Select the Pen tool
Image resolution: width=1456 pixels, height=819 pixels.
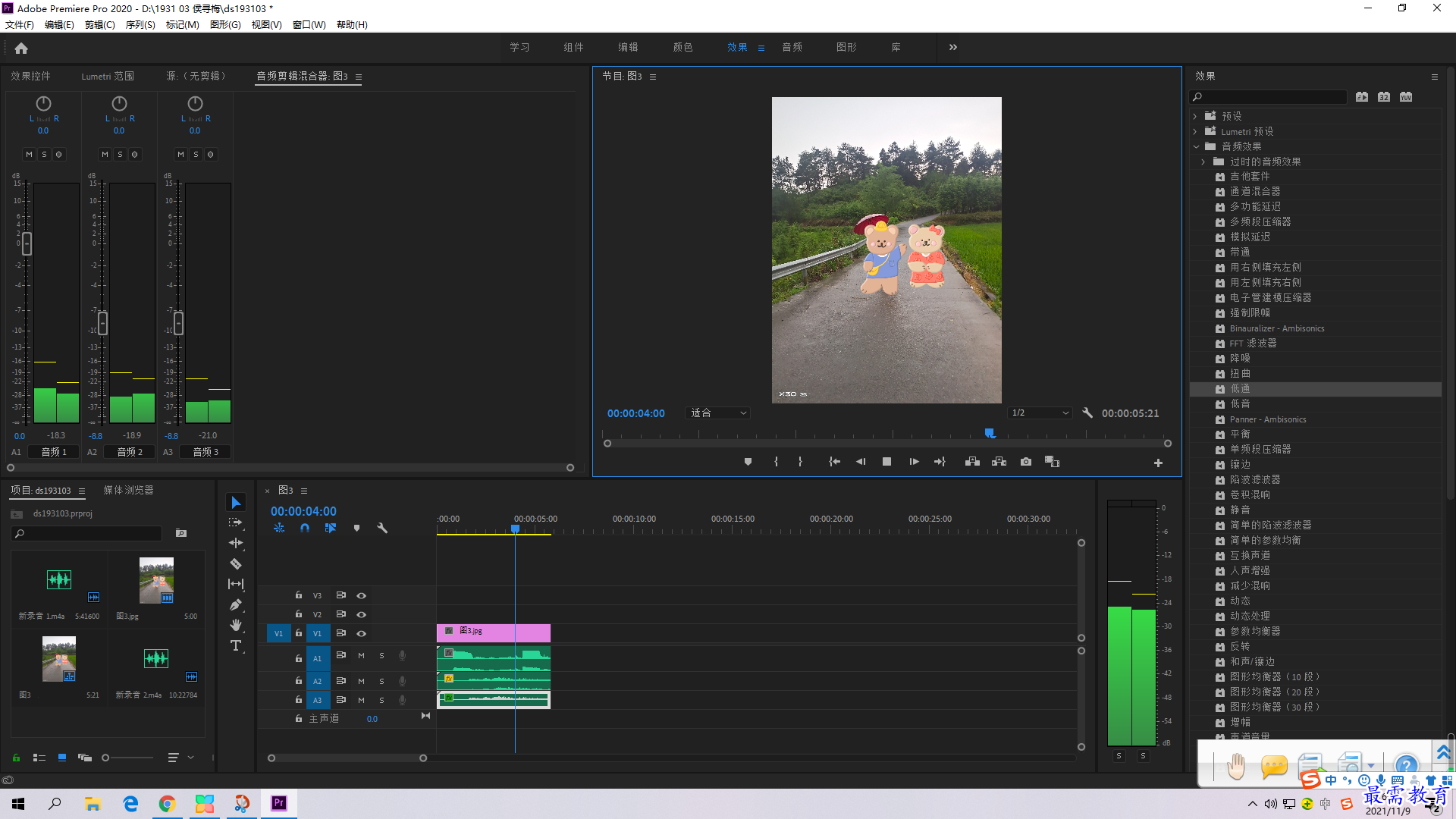click(236, 604)
